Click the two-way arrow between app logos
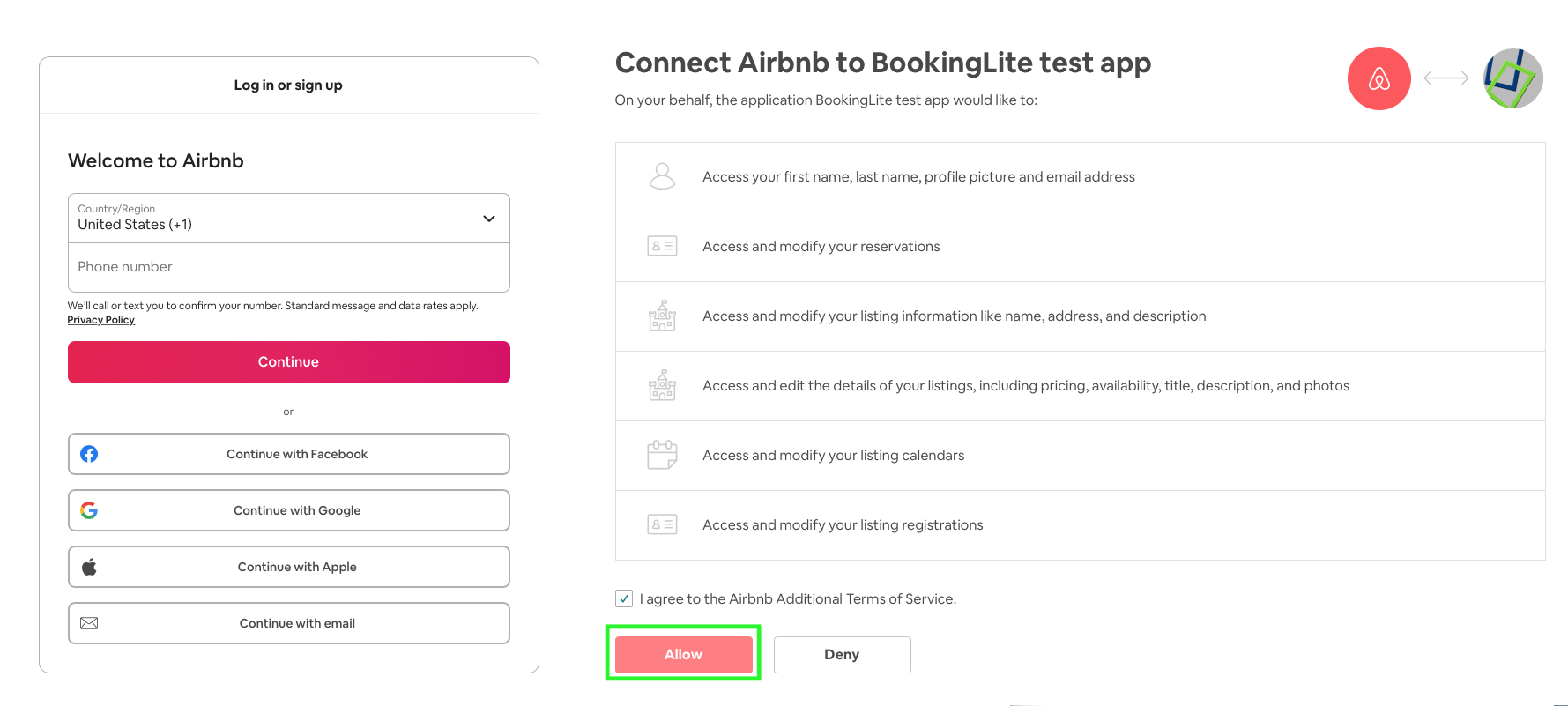Viewport: 1568px width, 706px height. (x=1446, y=78)
